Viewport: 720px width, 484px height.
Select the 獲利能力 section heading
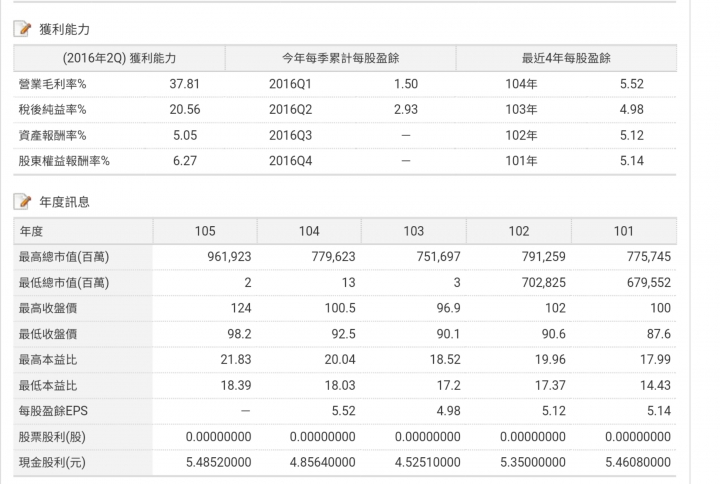pyautogui.click(x=64, y=29)
